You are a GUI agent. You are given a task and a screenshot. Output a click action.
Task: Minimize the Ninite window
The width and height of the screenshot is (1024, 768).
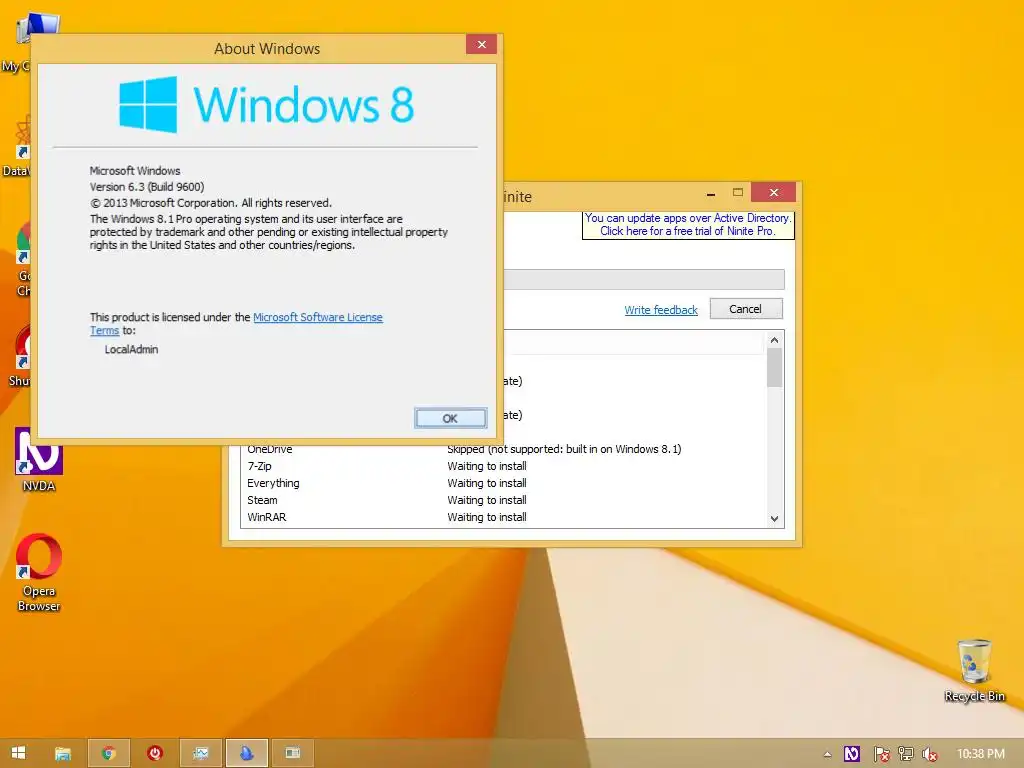(711, 193)
